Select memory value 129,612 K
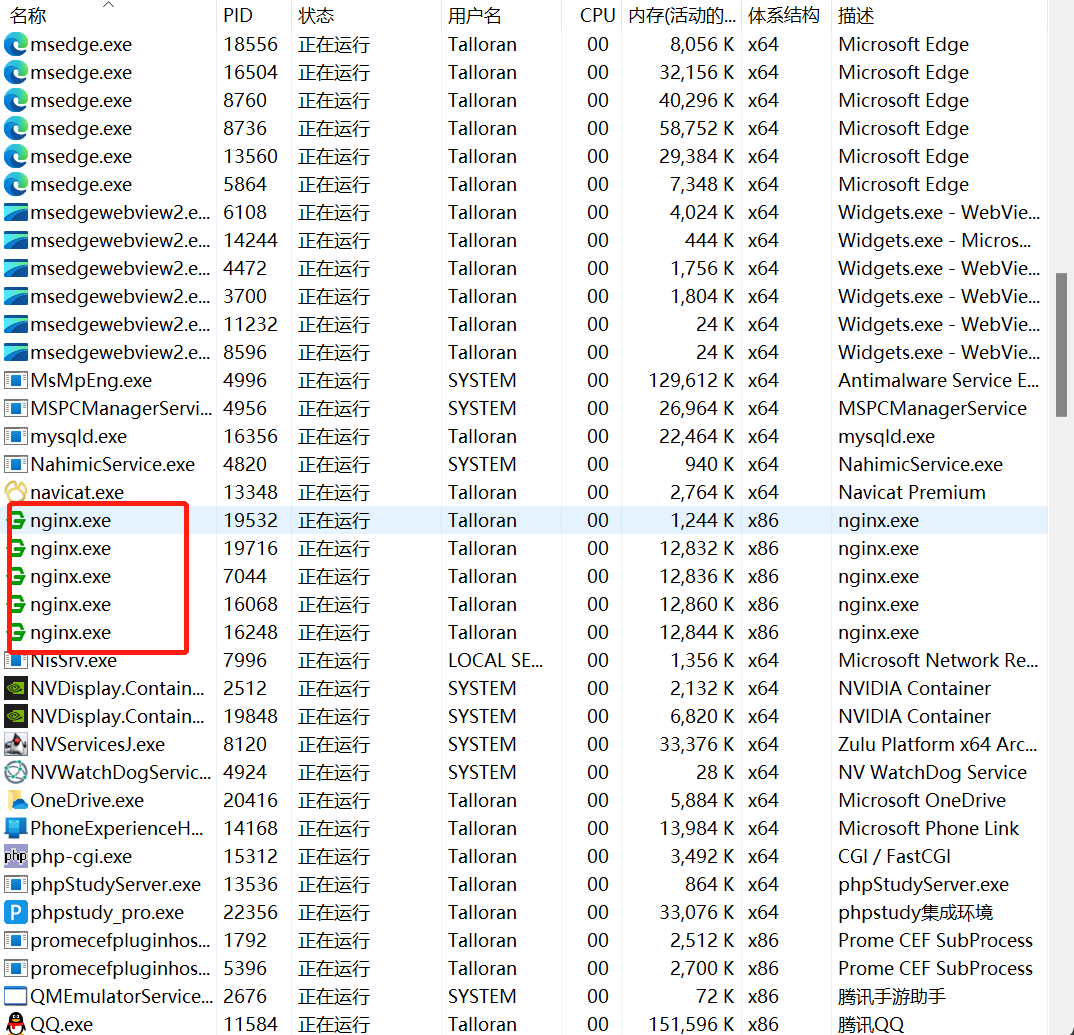 691,380
